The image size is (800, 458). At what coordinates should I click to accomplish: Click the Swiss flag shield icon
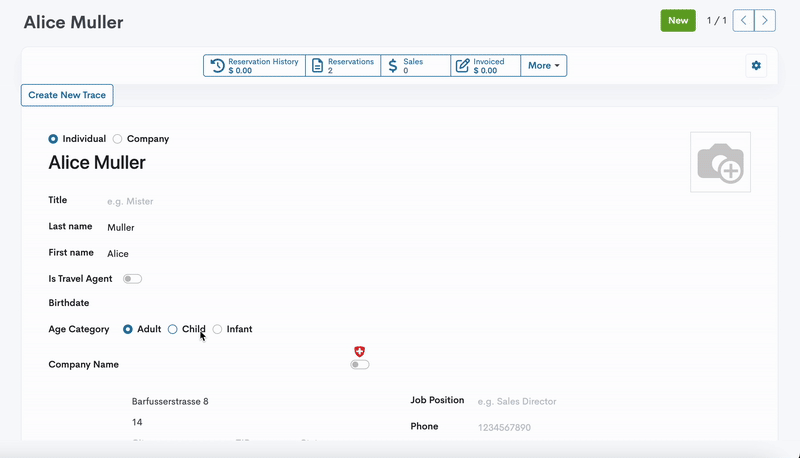360,351
